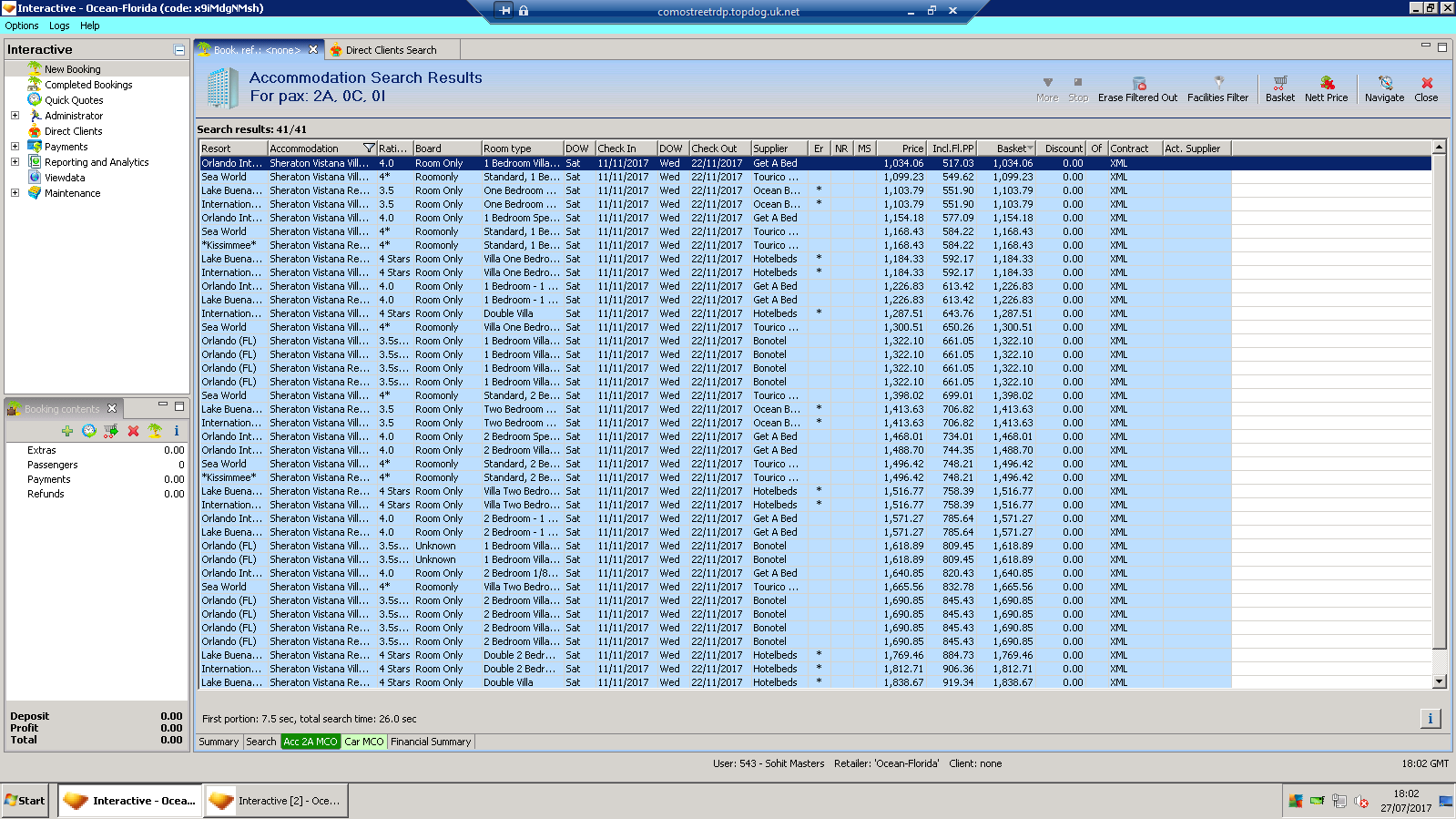1456x819 pixels.
Task: Switch to the Search bottom tab
Action: pos(261,742)
